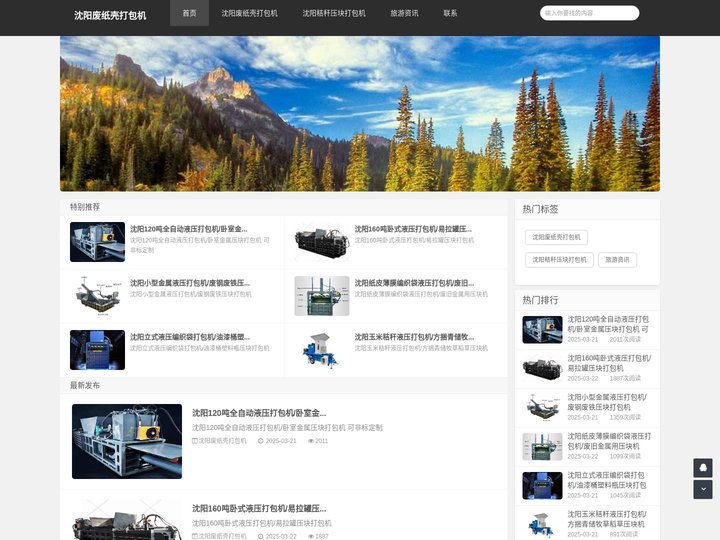Image resolution: width=720 pixels, height=540 pixels.
Task: Select the 沈阳秸秆压块打包机 hot tag
Action: pyautogui.click(x=559, y=260)
